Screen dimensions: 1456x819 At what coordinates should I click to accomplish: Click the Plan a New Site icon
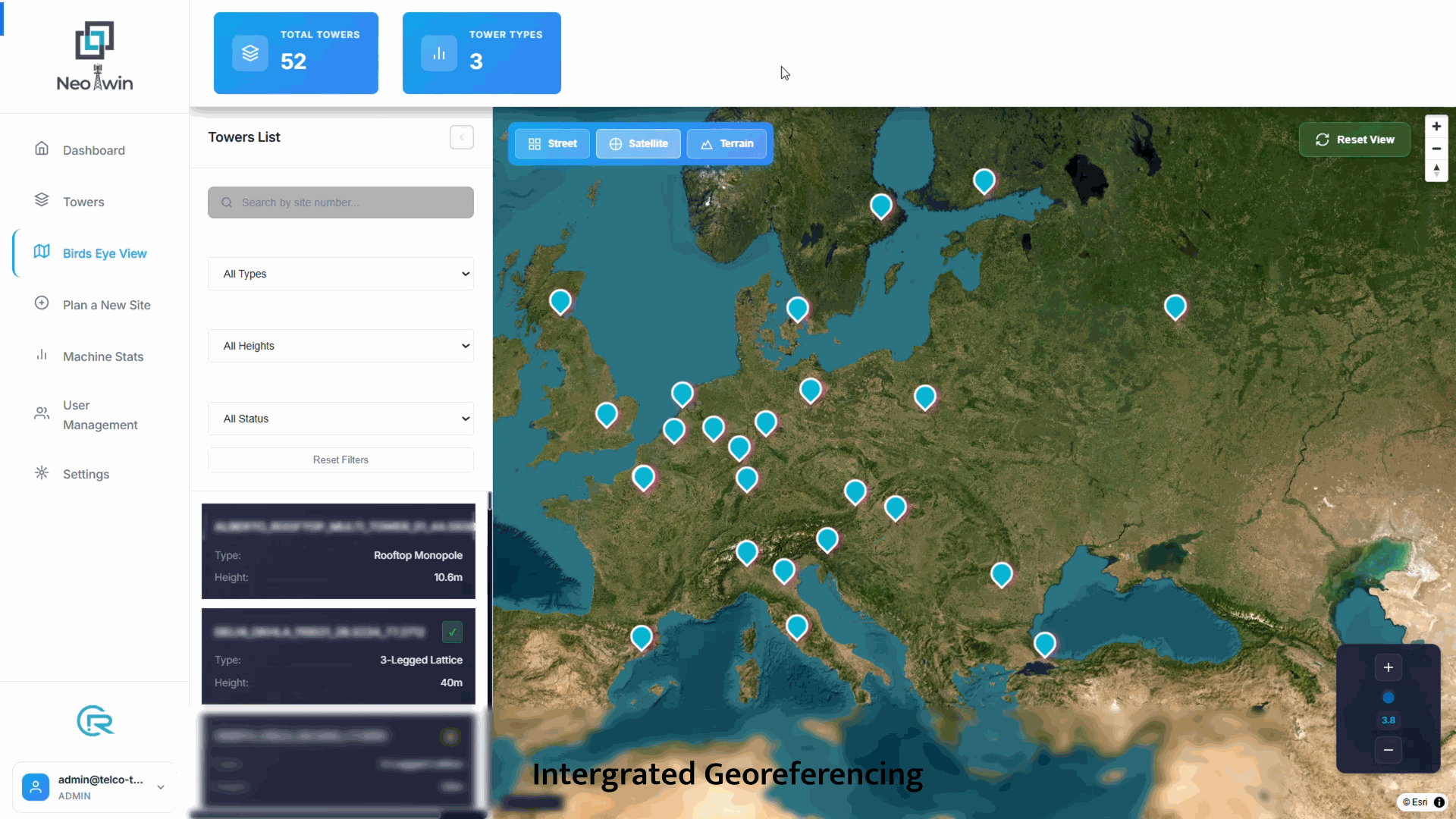(x=42, y=303)
